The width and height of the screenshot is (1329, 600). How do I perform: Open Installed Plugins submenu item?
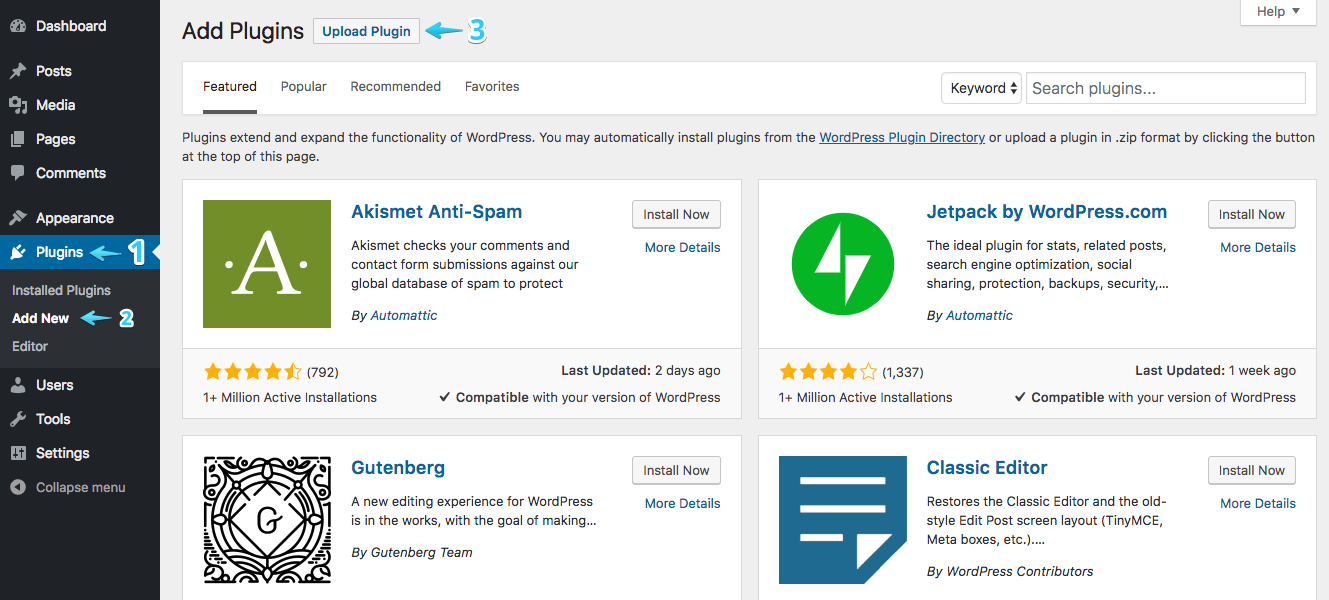click(x=61, y=290)
